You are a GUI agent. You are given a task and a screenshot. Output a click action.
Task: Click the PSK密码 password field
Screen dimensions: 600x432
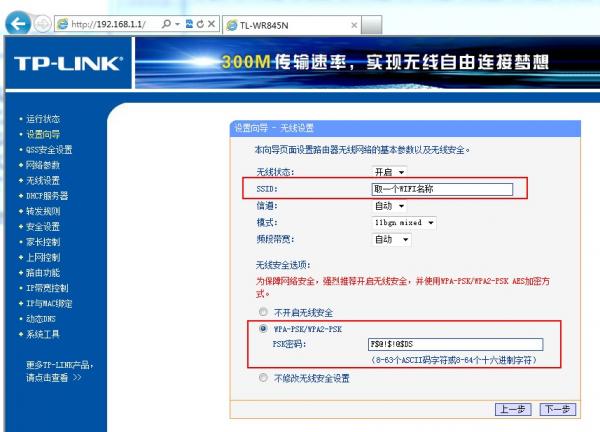pyautogui.click(x=455, y=344)
